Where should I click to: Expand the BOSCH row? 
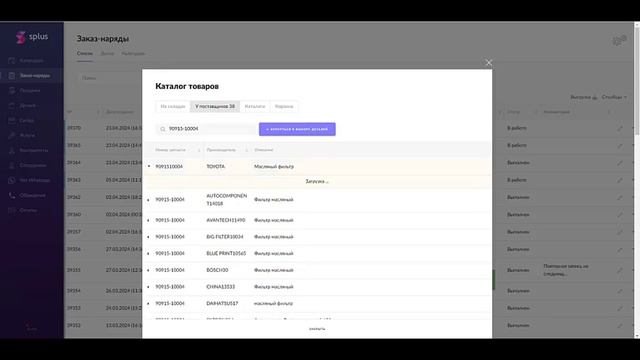click(149, 270)
